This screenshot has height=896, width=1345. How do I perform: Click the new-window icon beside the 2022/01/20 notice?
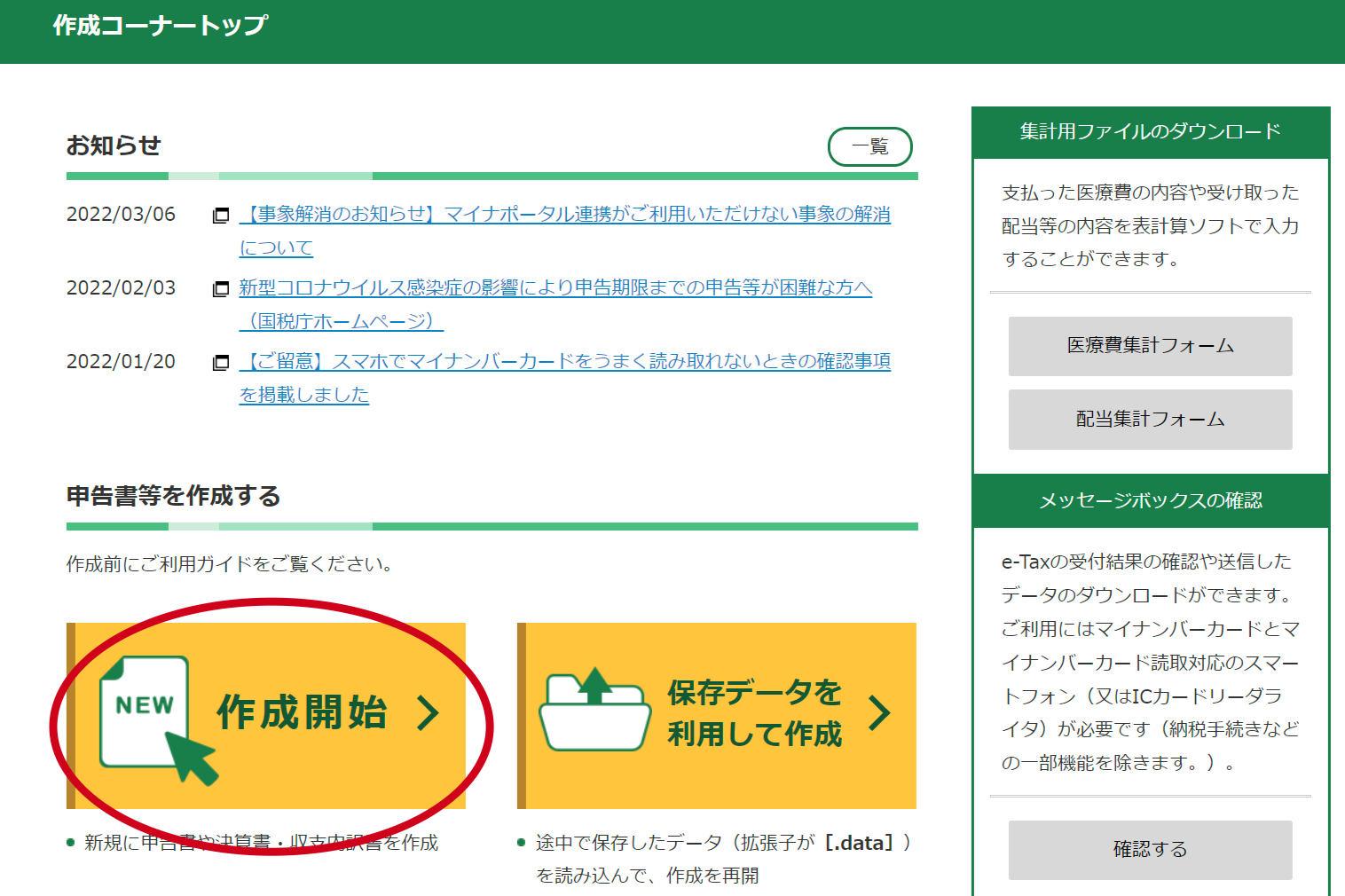[x=221, y=363]
